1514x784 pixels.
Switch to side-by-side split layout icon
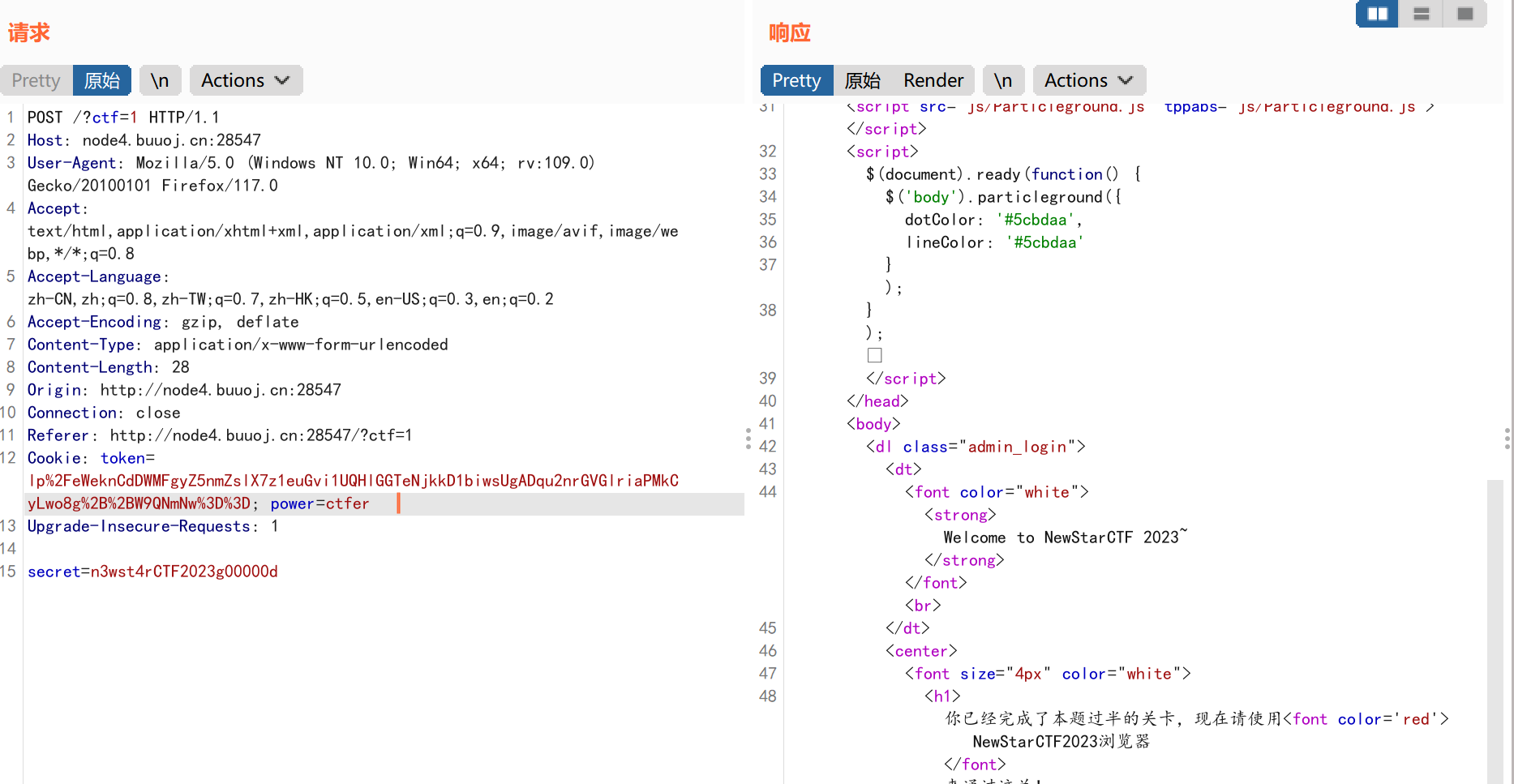[x=1377, y=14]
